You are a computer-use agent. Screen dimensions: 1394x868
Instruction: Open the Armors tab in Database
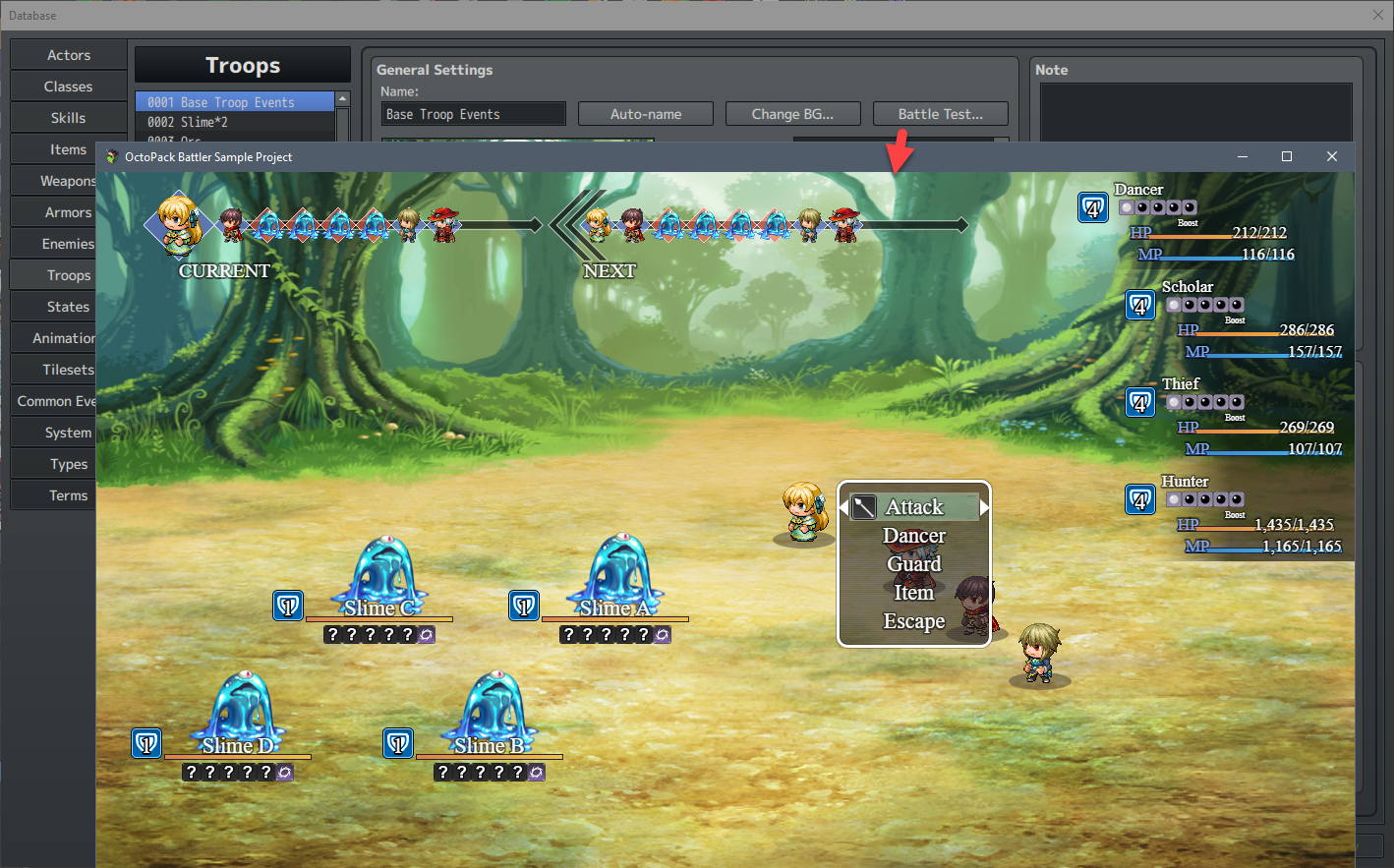(54, 212)
